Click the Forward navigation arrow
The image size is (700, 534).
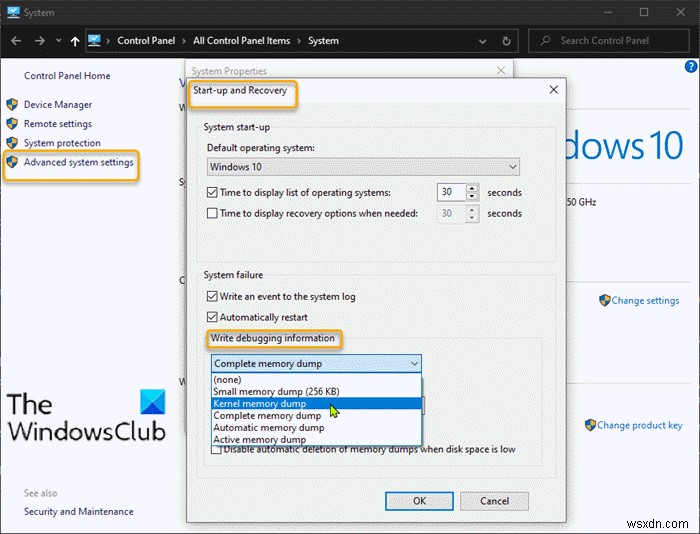point(40,41)
